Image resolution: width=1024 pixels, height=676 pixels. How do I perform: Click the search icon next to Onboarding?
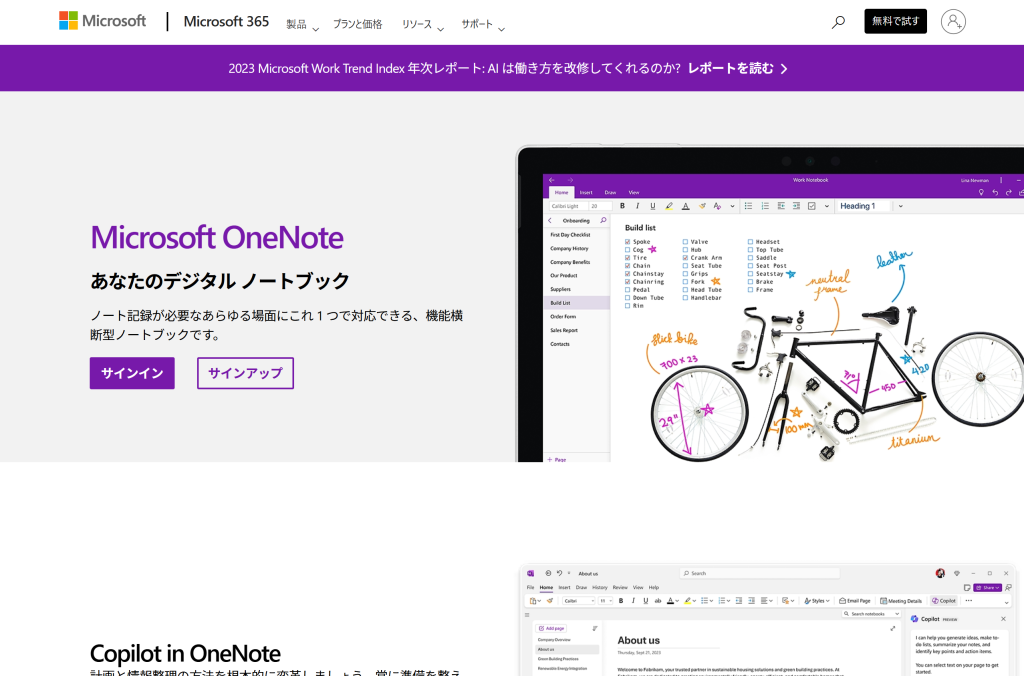pos(603,220)
